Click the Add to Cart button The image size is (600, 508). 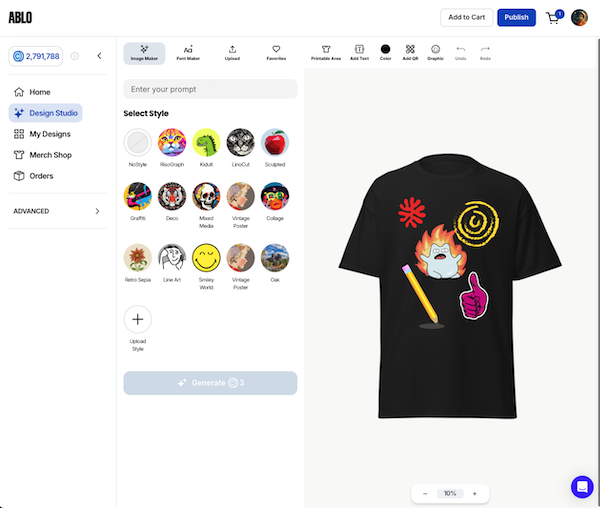tap(467, 17)
